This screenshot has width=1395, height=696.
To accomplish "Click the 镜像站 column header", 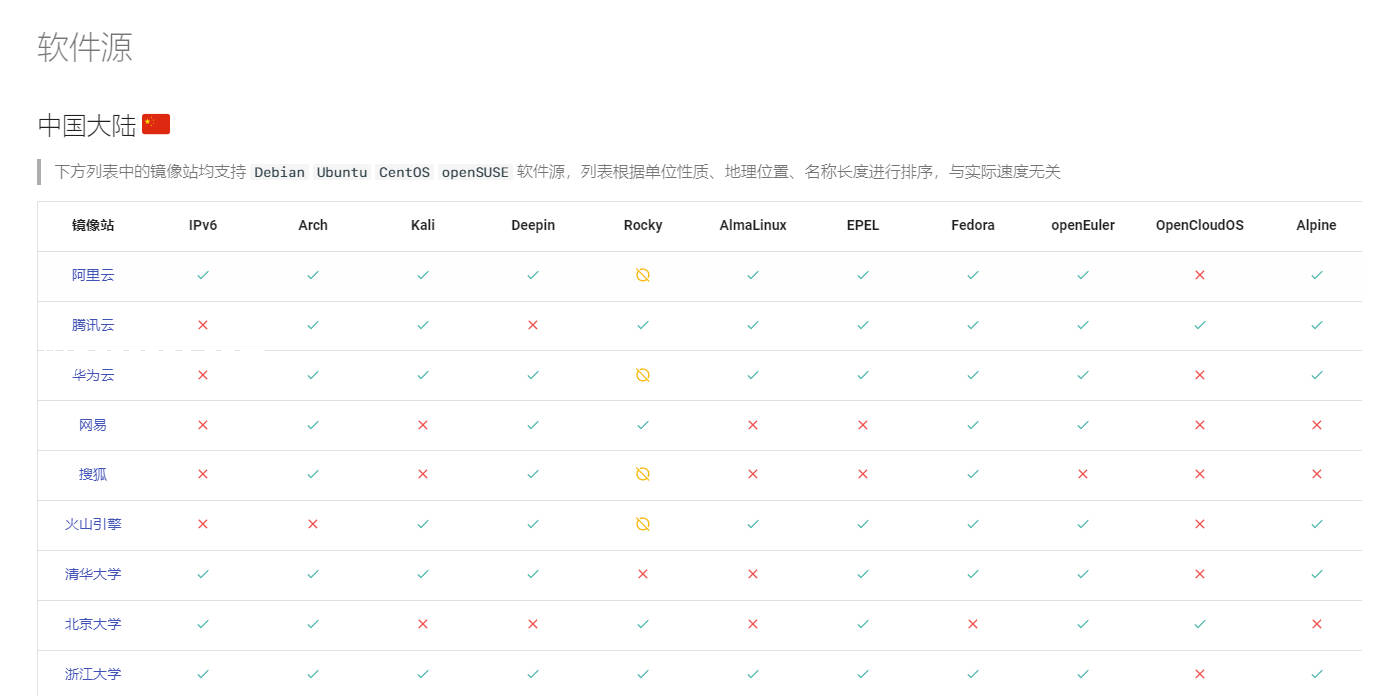I will [x=93, y=225].
